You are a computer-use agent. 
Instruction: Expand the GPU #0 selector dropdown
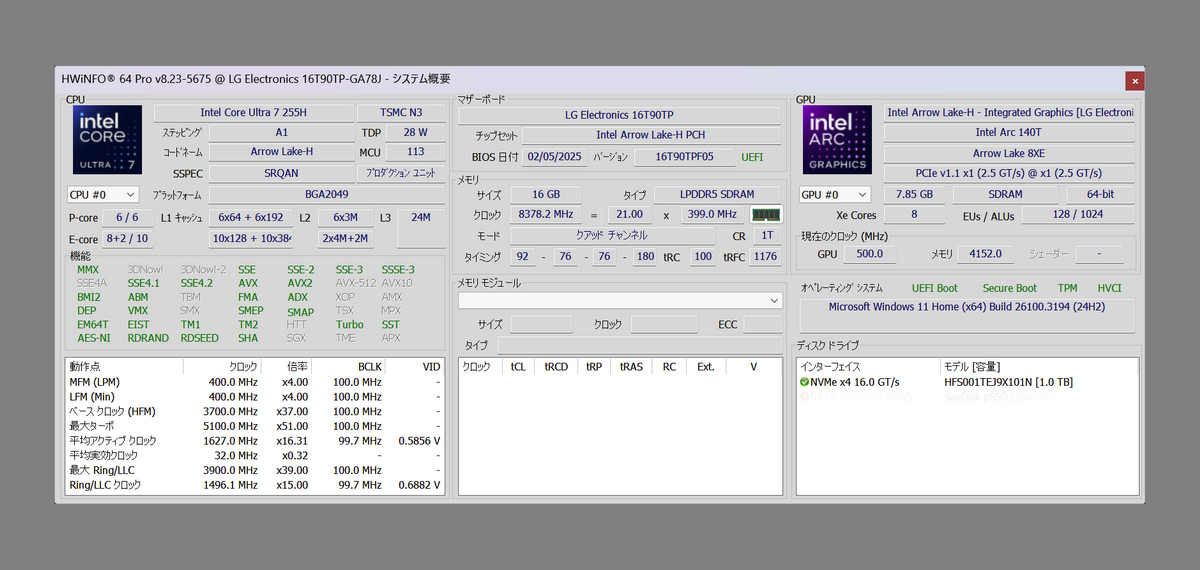(x=834, y=195)
